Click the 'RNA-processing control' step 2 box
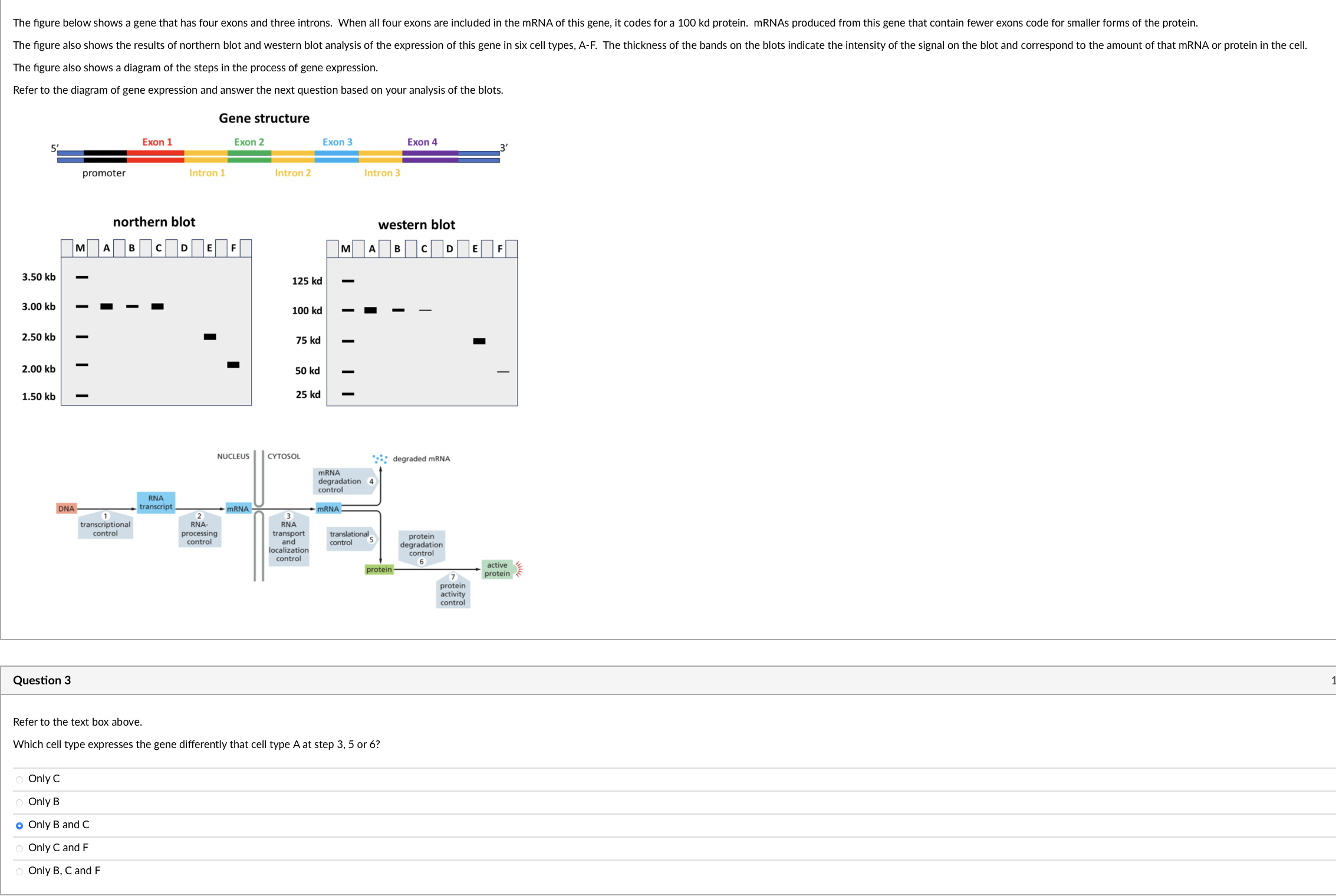 (200, 529)
